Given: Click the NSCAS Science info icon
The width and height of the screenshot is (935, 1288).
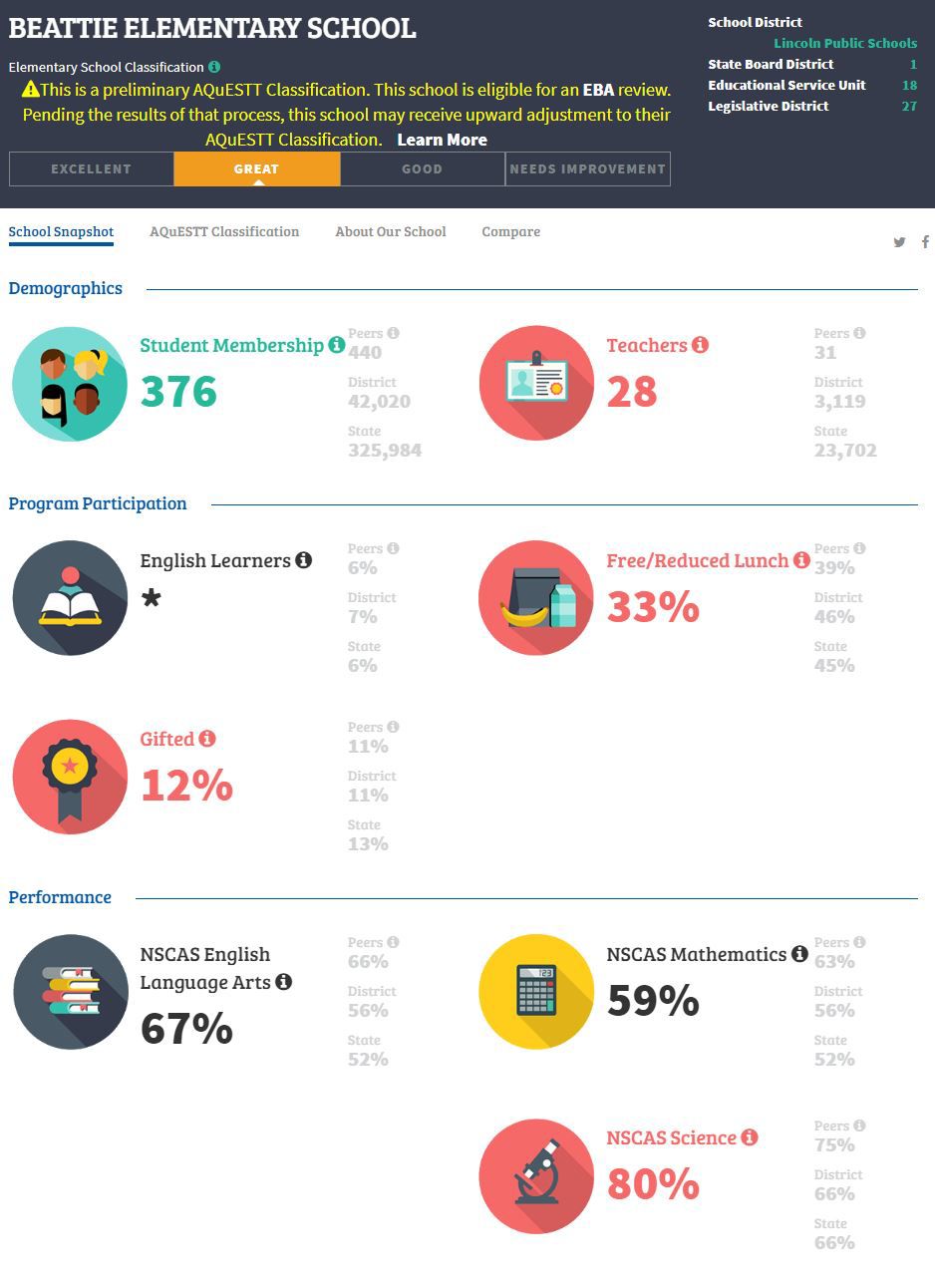Looking at the screenshot, I should (x=749, y=1137).
